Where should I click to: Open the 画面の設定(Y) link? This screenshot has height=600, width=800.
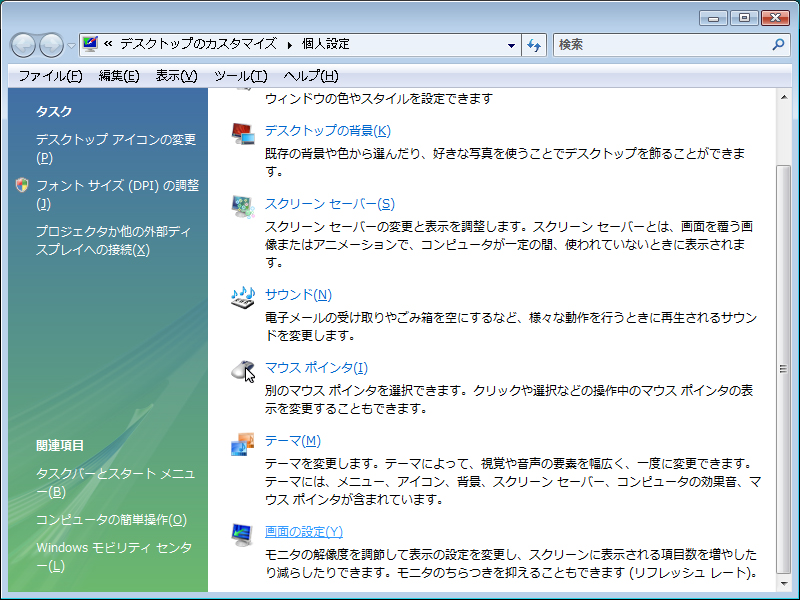coord(304,532)
